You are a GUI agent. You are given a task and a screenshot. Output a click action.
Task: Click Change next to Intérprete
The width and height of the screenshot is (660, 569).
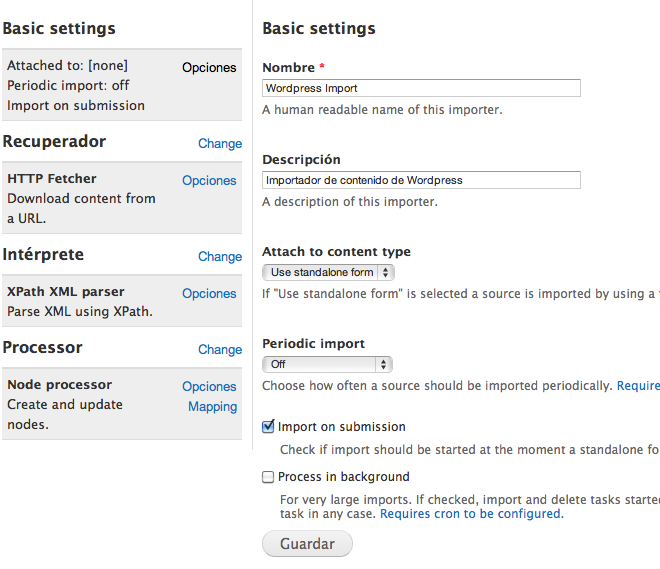pos(219,257)
